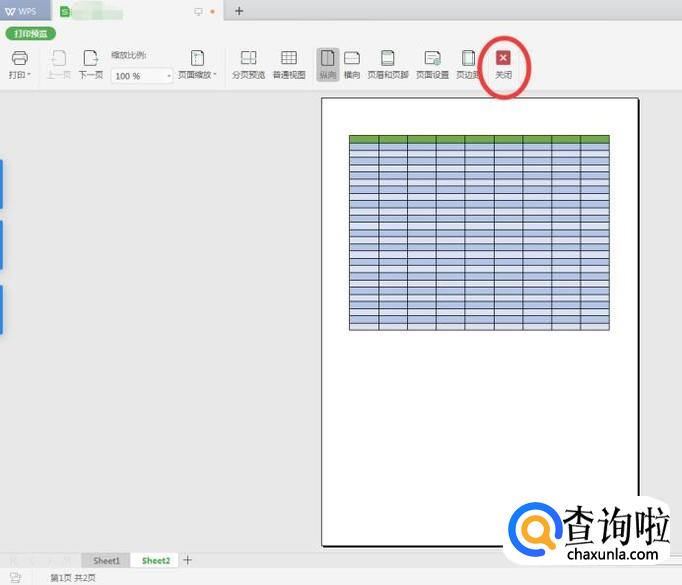This screenshot has height=585, width=682.
Task: Add a new sheet with plus button
Action: click(x=187, y=560)
